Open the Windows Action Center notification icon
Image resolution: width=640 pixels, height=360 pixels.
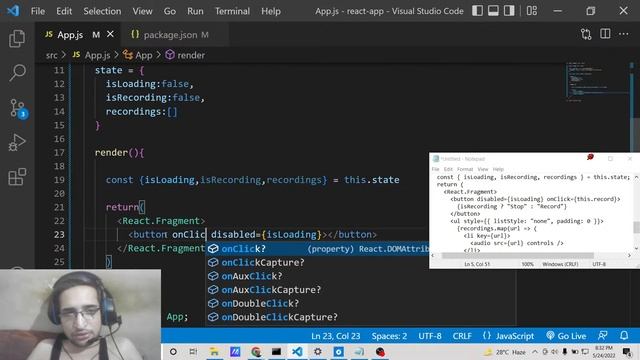click(627, 351)
